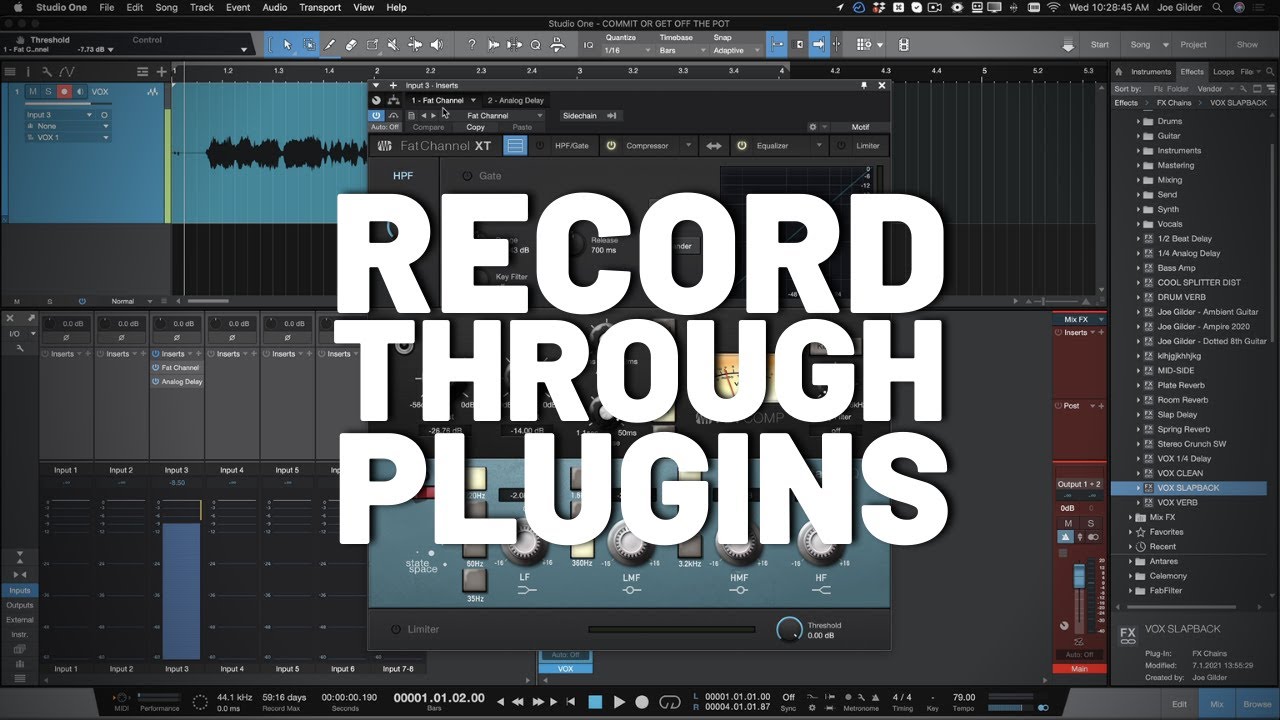Screen dimensions: 1280x720
Task: Click the video player filmstrip icon
Action: point(904,45)
